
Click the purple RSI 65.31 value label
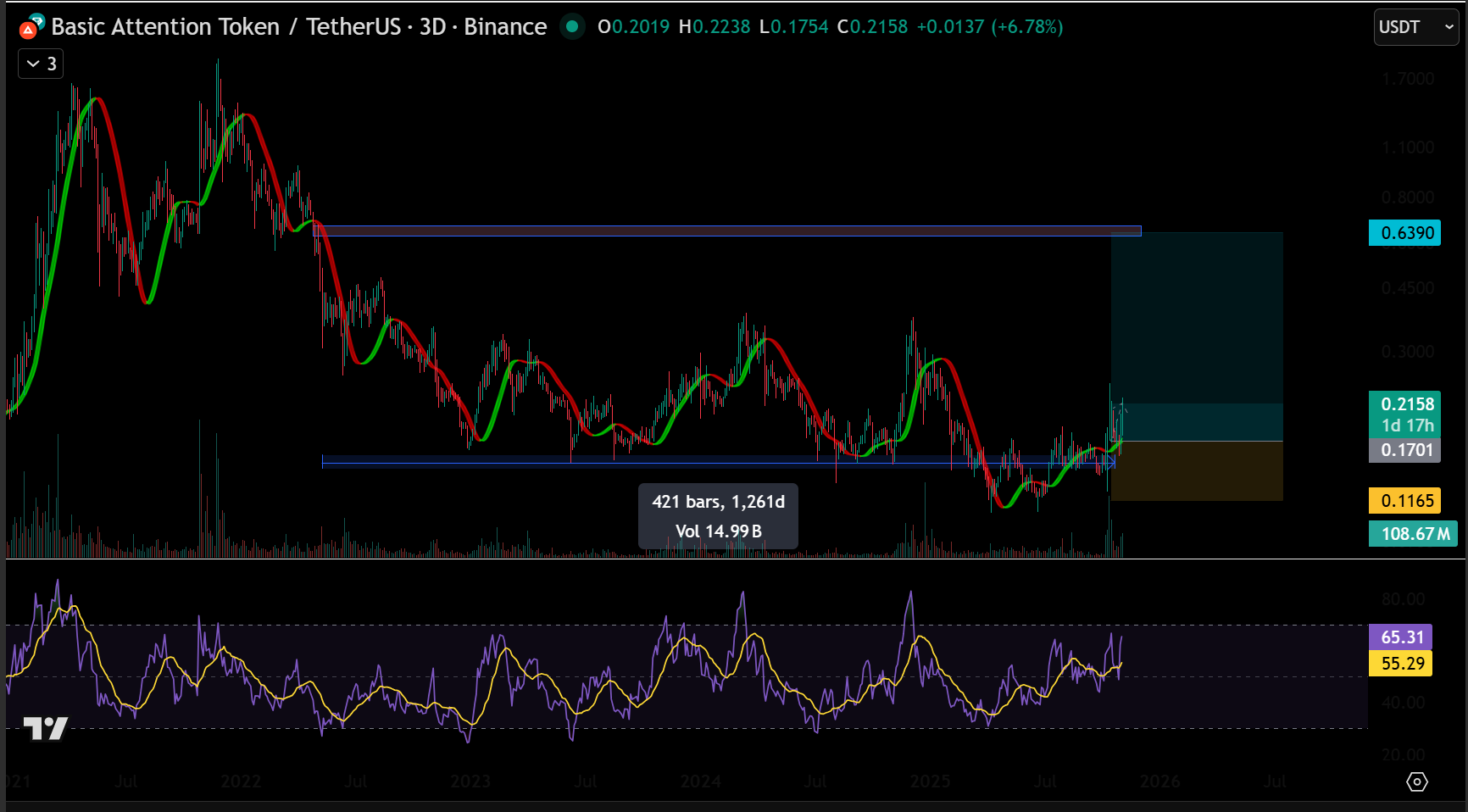pos(1401,637)
